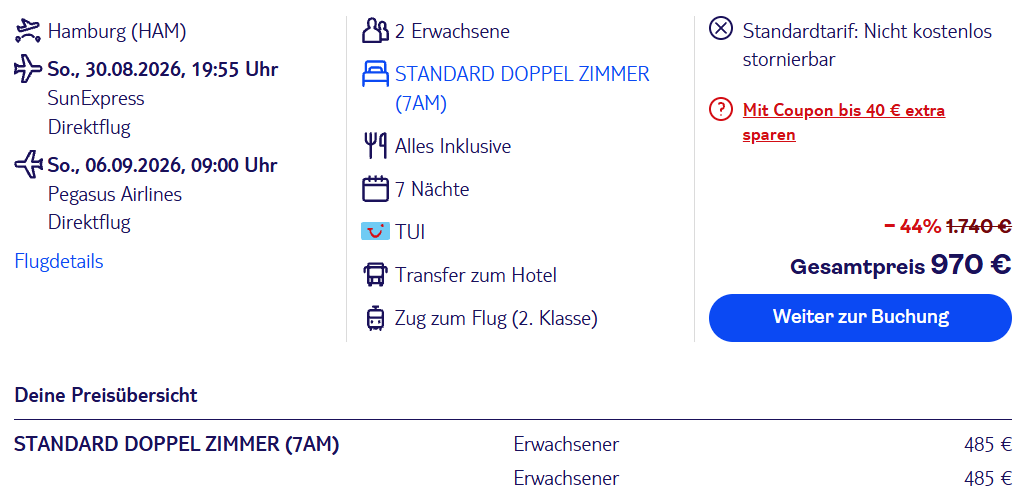Click the outbound flight plane icon
1024x493 pixels.
click(28, 69)
